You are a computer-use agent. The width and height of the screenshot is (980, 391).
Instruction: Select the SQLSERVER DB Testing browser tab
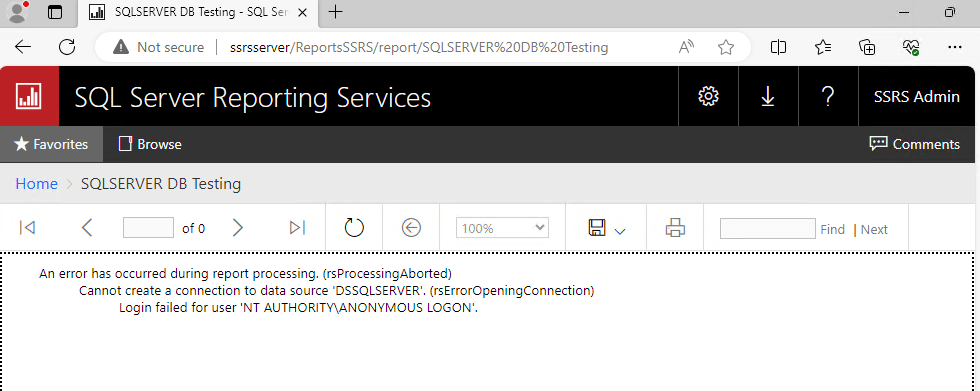pos(199,12)
